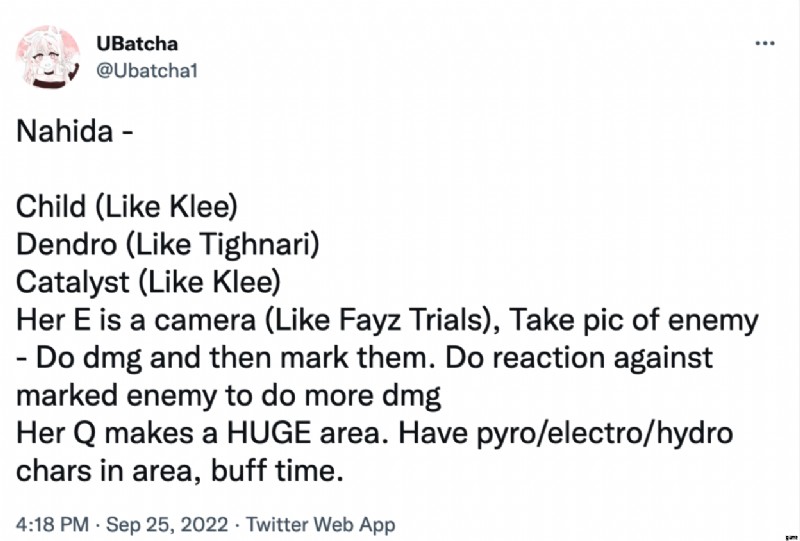Click the small watermark icon in corner
The width and height of the screenshot is (800, 541).
click(794, 537)
